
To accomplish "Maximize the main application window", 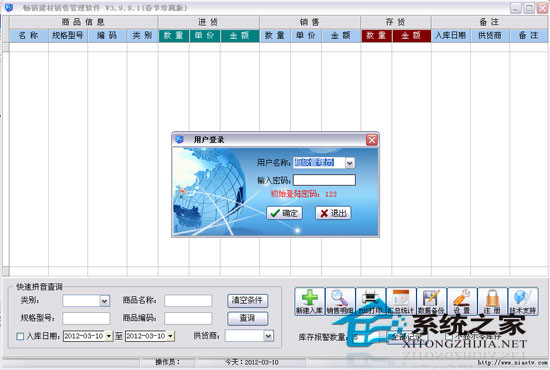I will click(529, 8).
